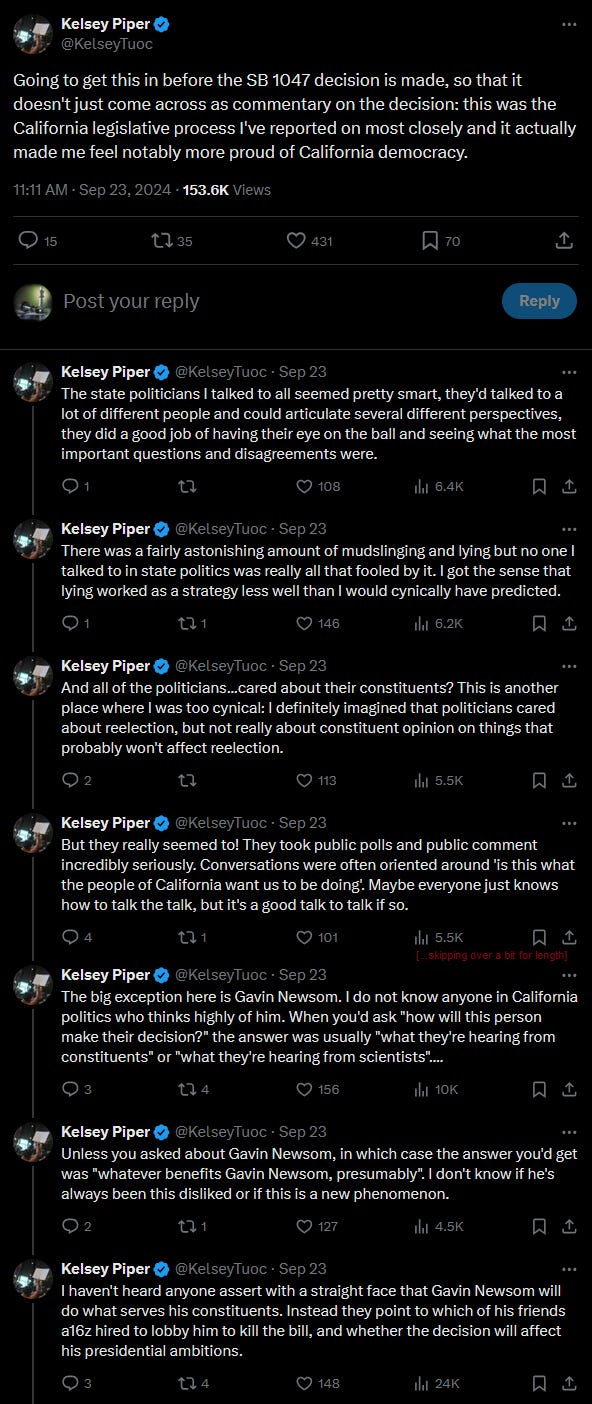Bookmark the 'public polls and public comment' reply

point(539,937)
